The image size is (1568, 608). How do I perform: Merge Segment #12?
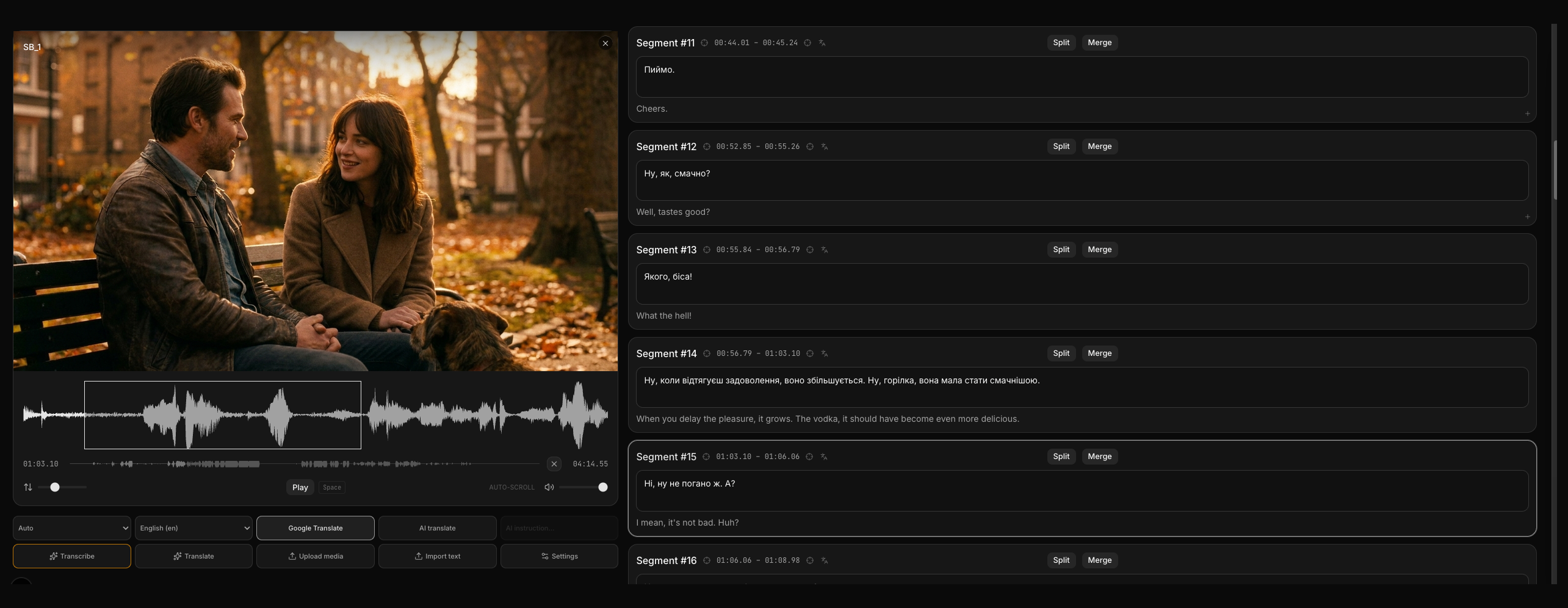[x=1100, y=147]
